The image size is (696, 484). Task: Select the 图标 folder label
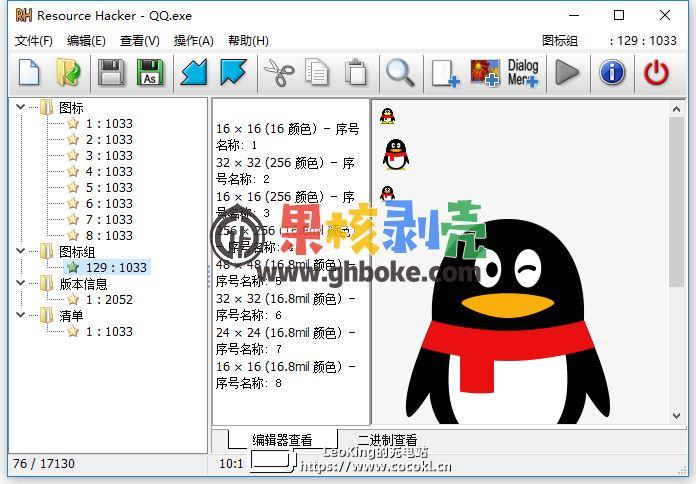[x=71, y=107]
